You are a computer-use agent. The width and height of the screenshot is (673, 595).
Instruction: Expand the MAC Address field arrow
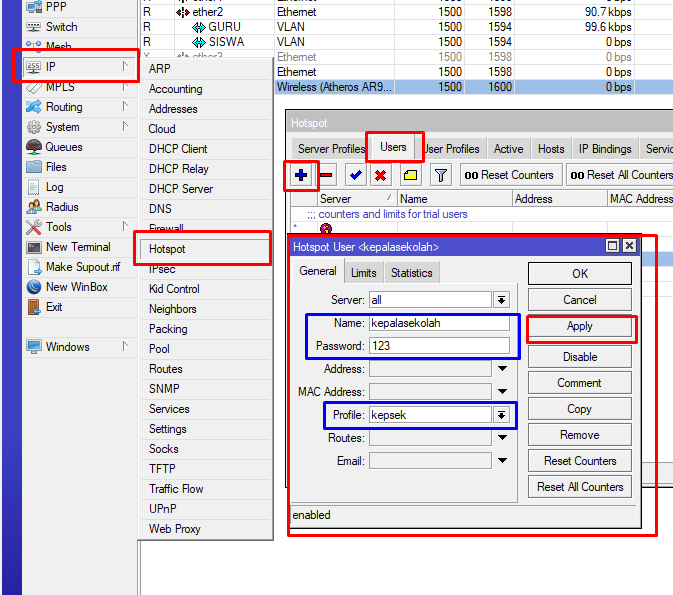[502, 392]
